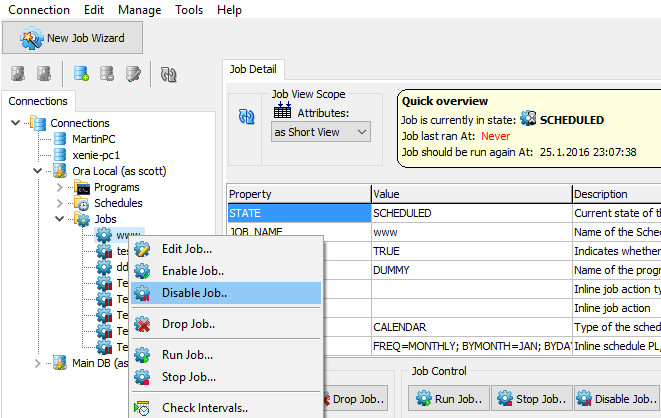
Task: Open the Connection menu
Action: point(39,10)
